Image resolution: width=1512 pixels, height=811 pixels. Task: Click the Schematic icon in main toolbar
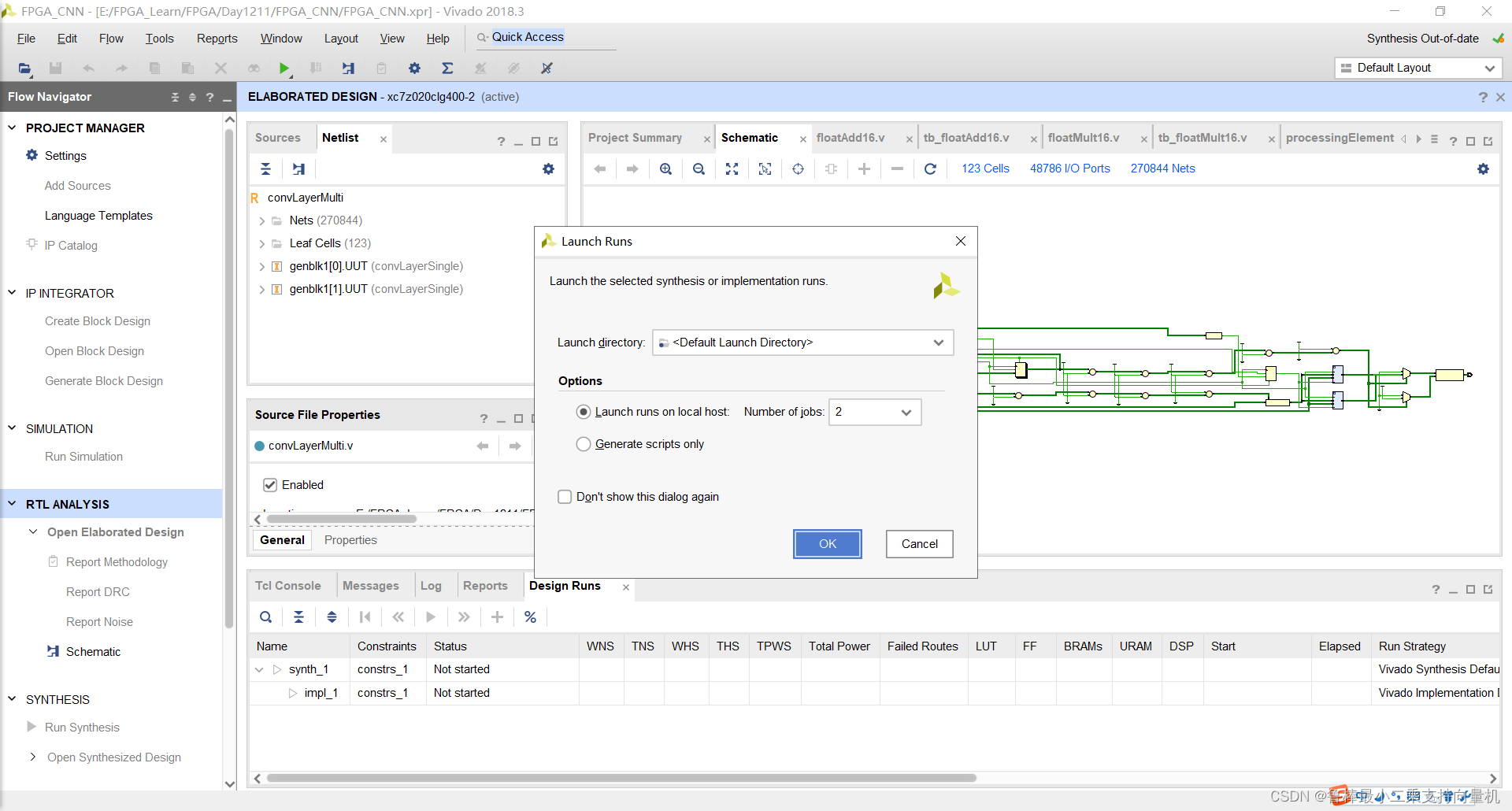click(348, 69)
